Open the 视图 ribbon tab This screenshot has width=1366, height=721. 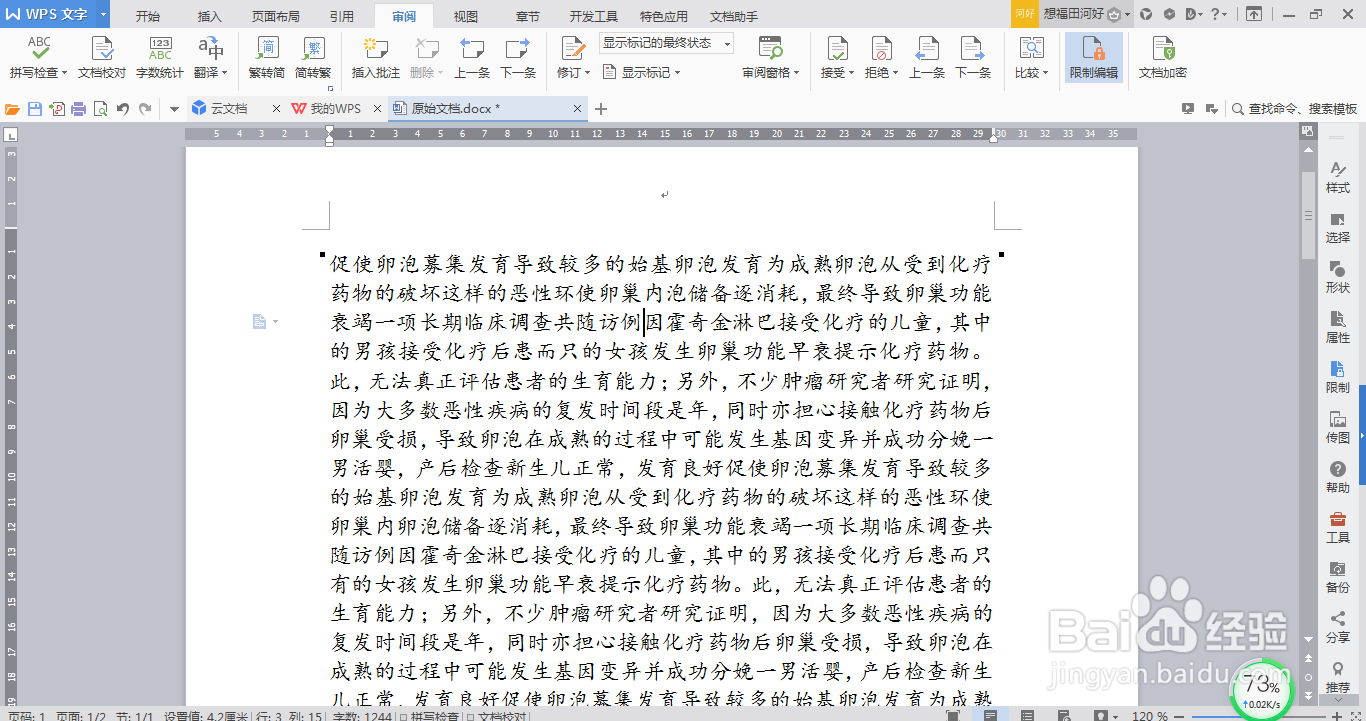pyautogui.click(x=466, y=16)
